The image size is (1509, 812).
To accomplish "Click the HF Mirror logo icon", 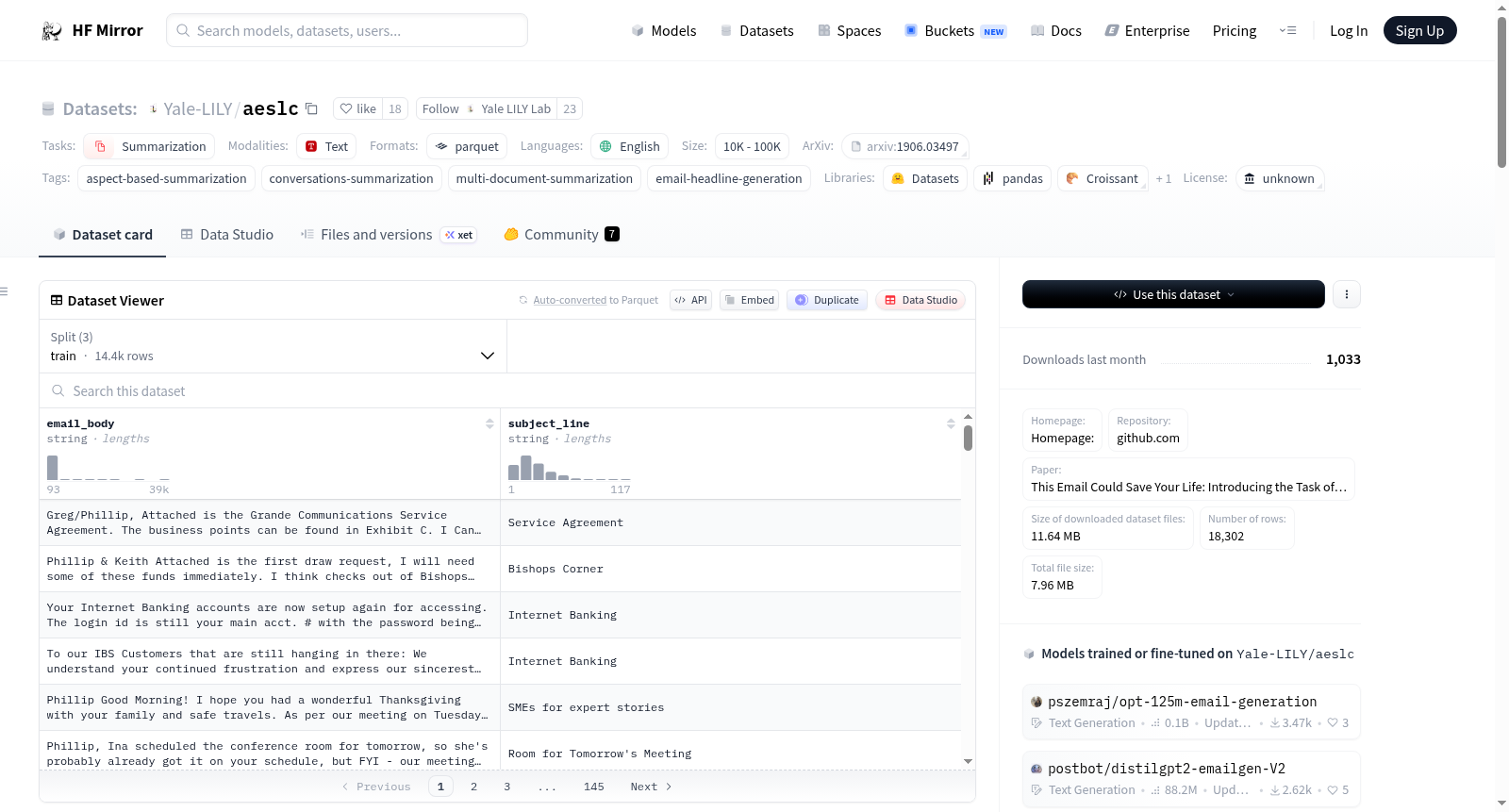I will point(52,30).
